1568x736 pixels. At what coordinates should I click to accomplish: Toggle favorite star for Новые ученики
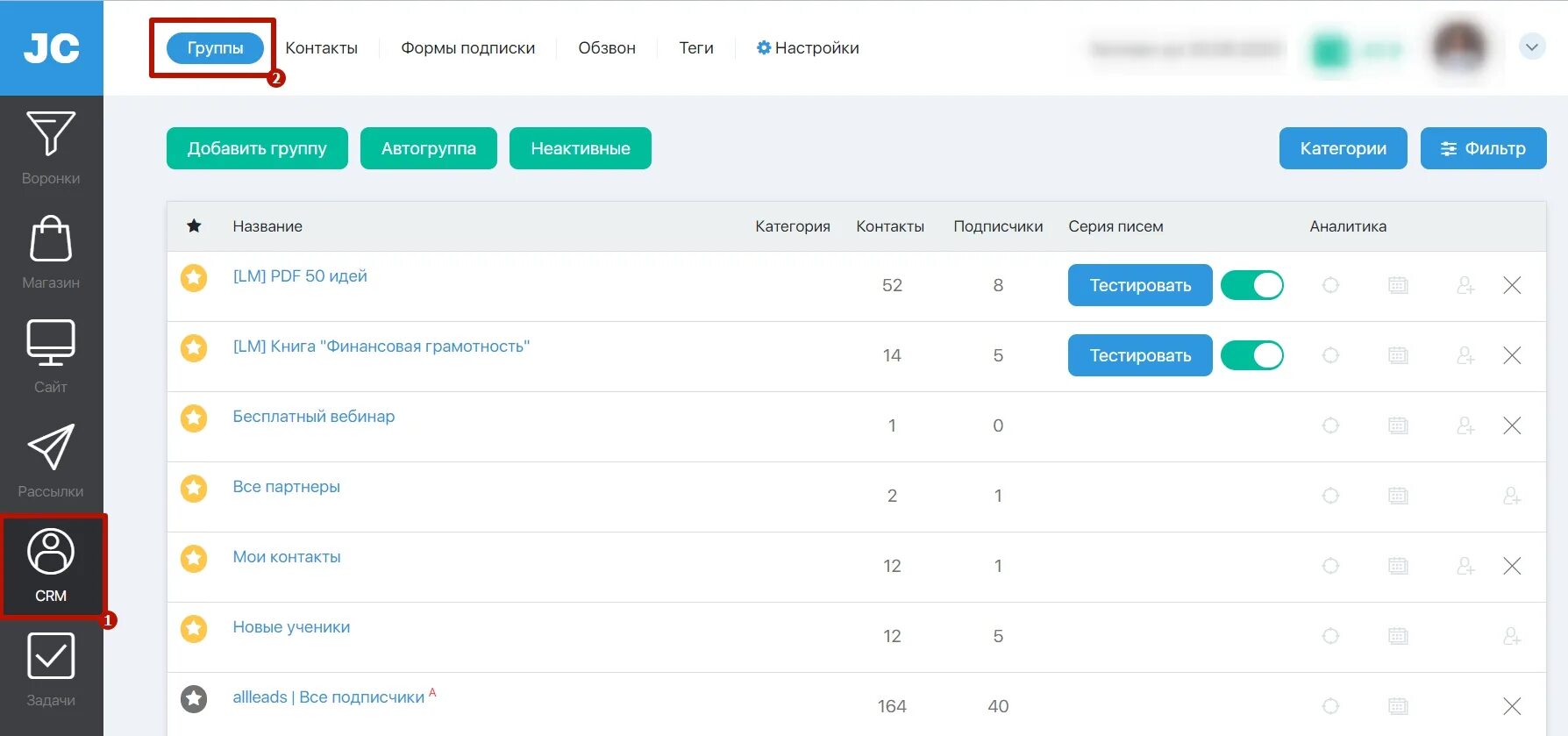(x=194, y=629)
